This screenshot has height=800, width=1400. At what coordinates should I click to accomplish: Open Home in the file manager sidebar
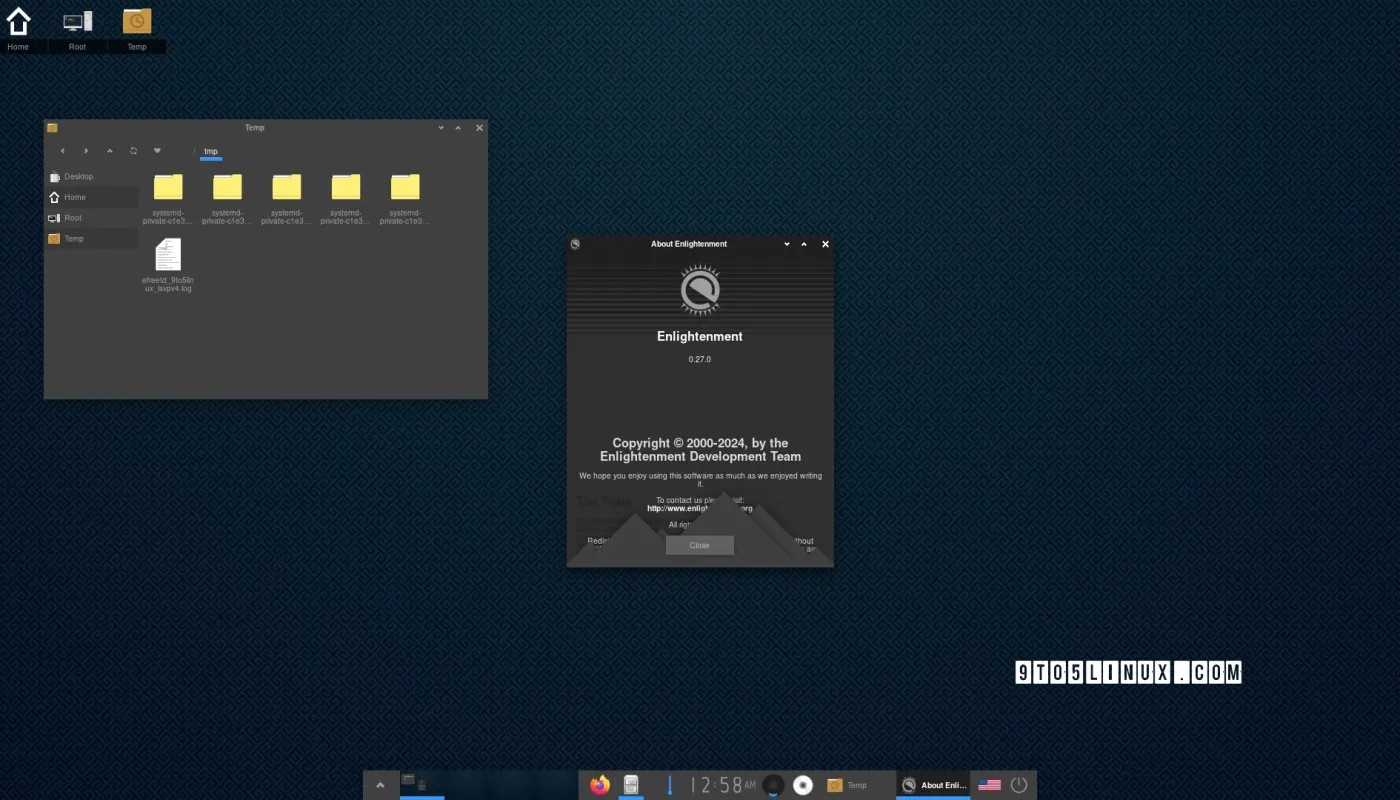92,197
